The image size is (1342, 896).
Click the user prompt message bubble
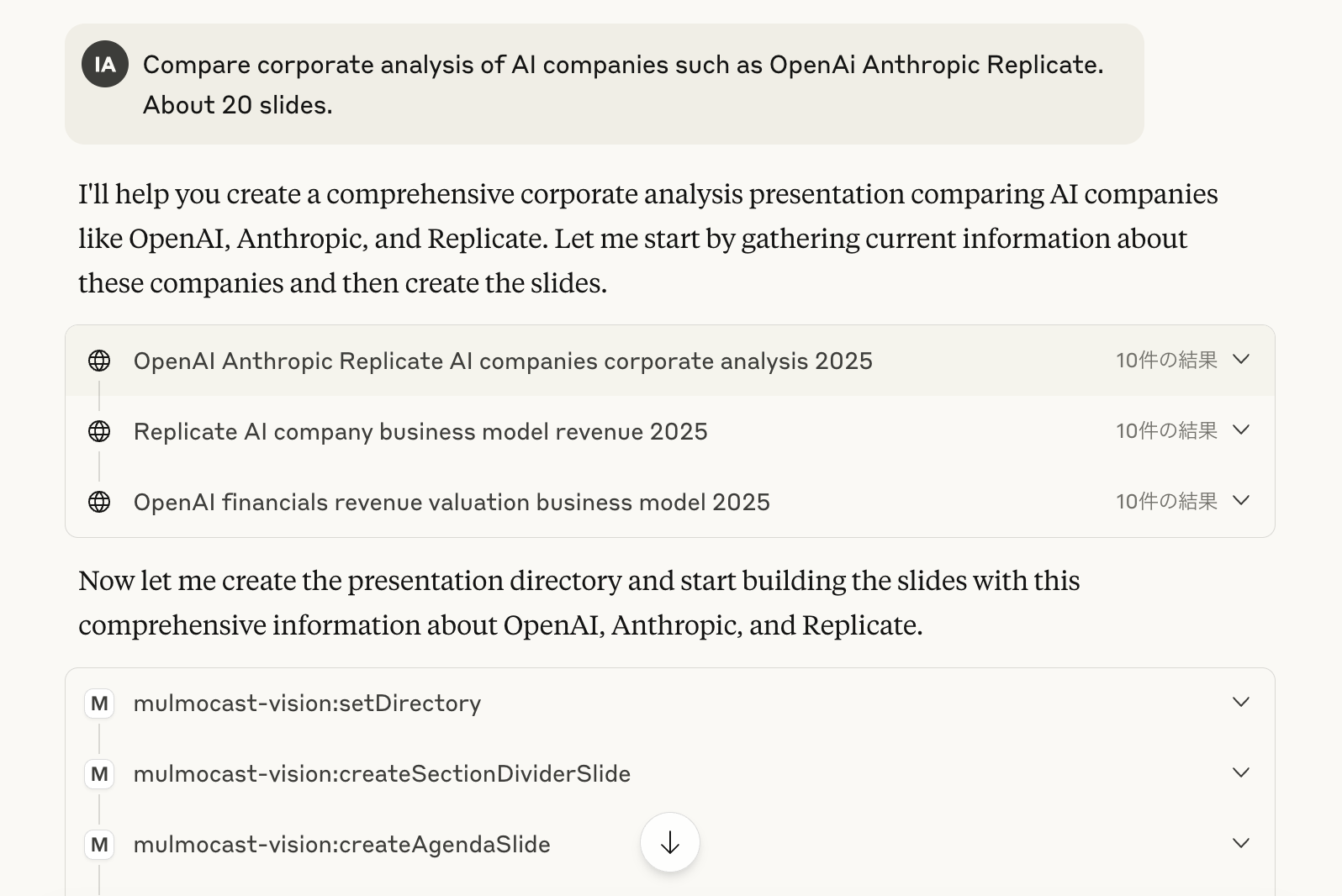(622, 85)
